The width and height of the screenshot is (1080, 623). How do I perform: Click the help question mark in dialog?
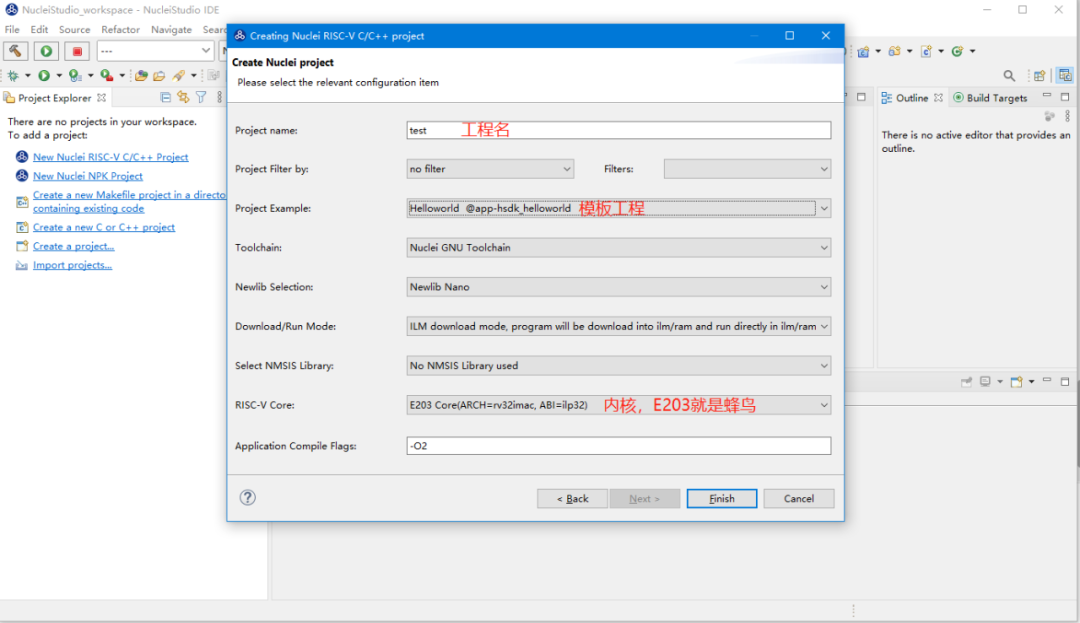point(248,498)
